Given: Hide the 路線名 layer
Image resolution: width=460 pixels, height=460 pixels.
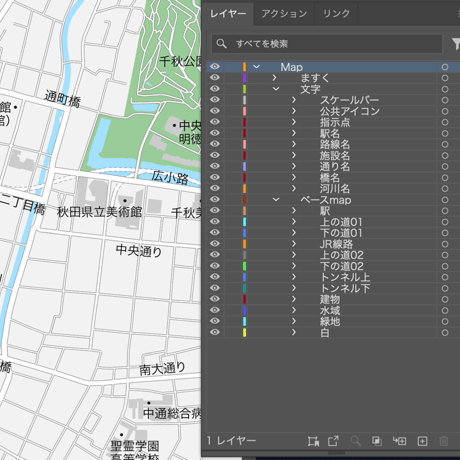Looking at the screenshot, I should tap(215, 144).
